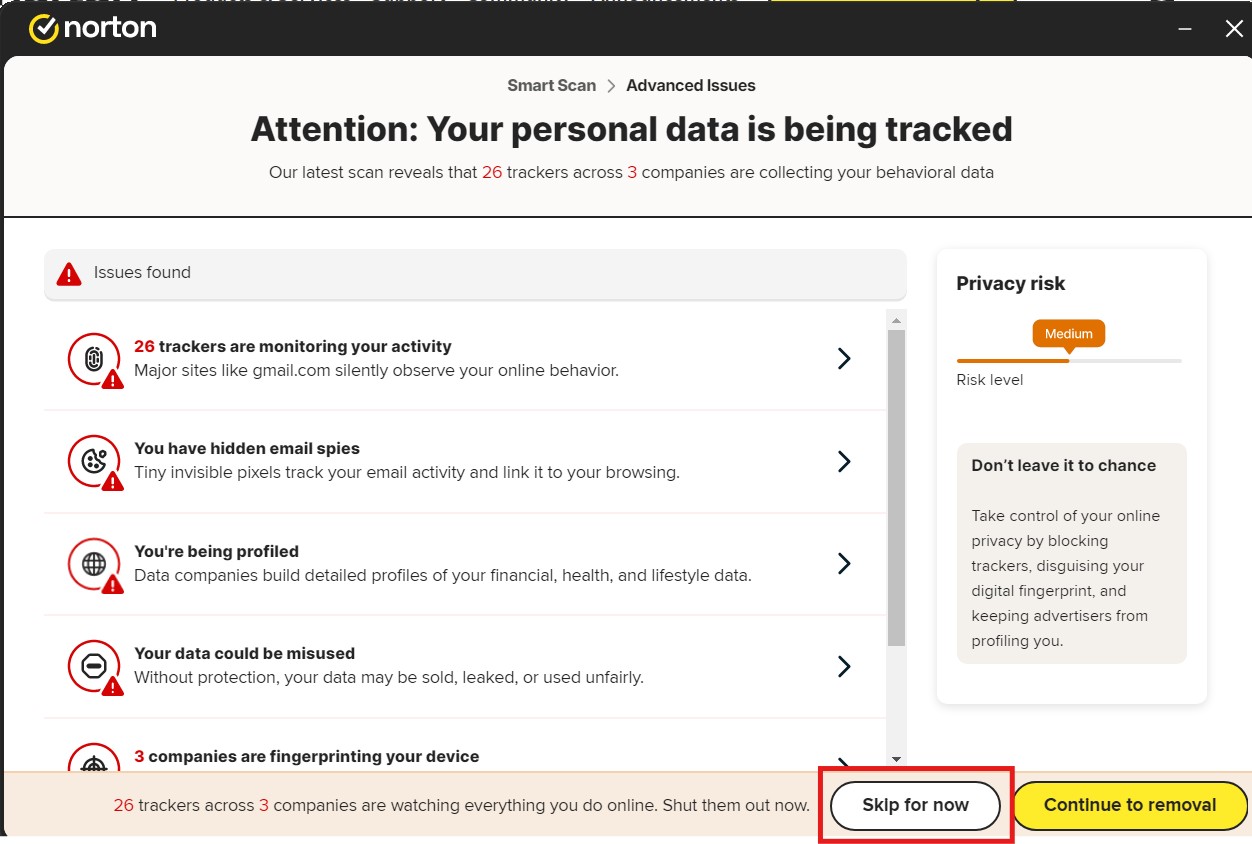Minimize the Norton window
The width and height of the screenshot is (1252, 844).
(x=1185, y=29)
